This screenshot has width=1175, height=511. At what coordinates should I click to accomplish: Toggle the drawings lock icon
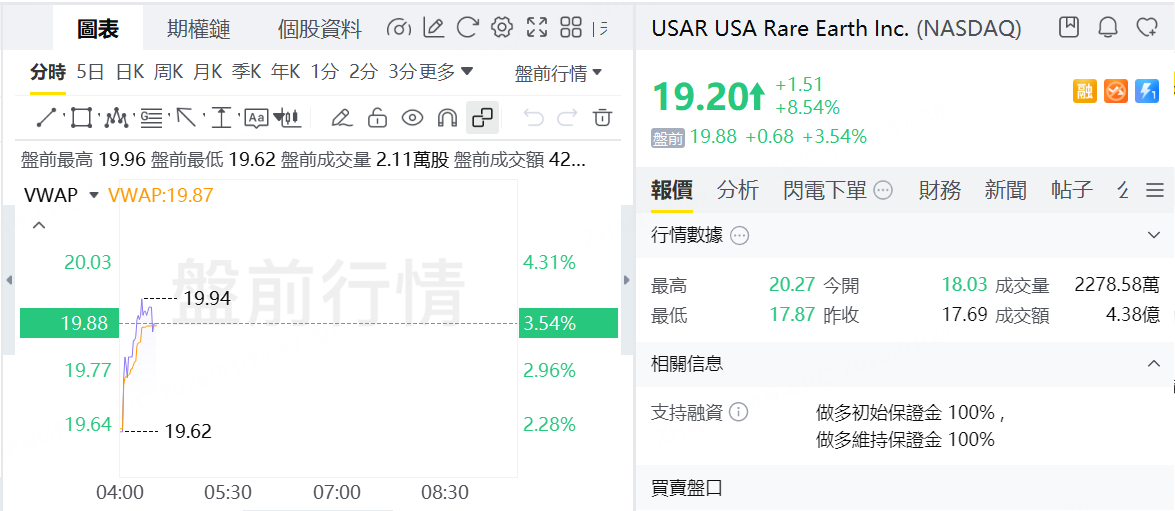coord(377,118)
